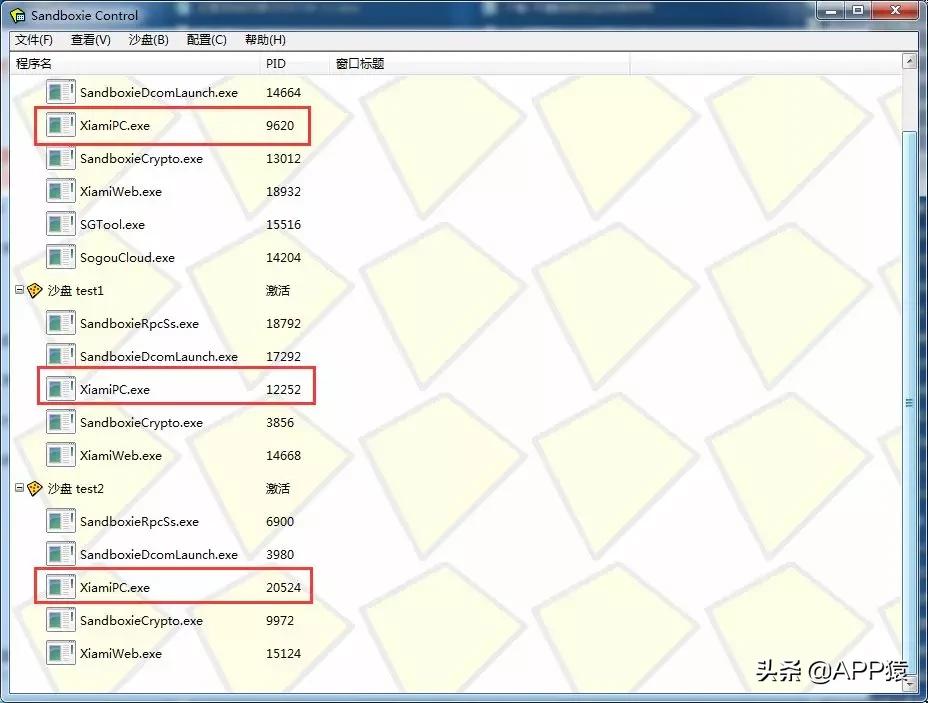This screenshot has width=928, height=703.
Task: Select the SandboxieCrypto.exe icon with PID 9972
Action: point(60,620)
